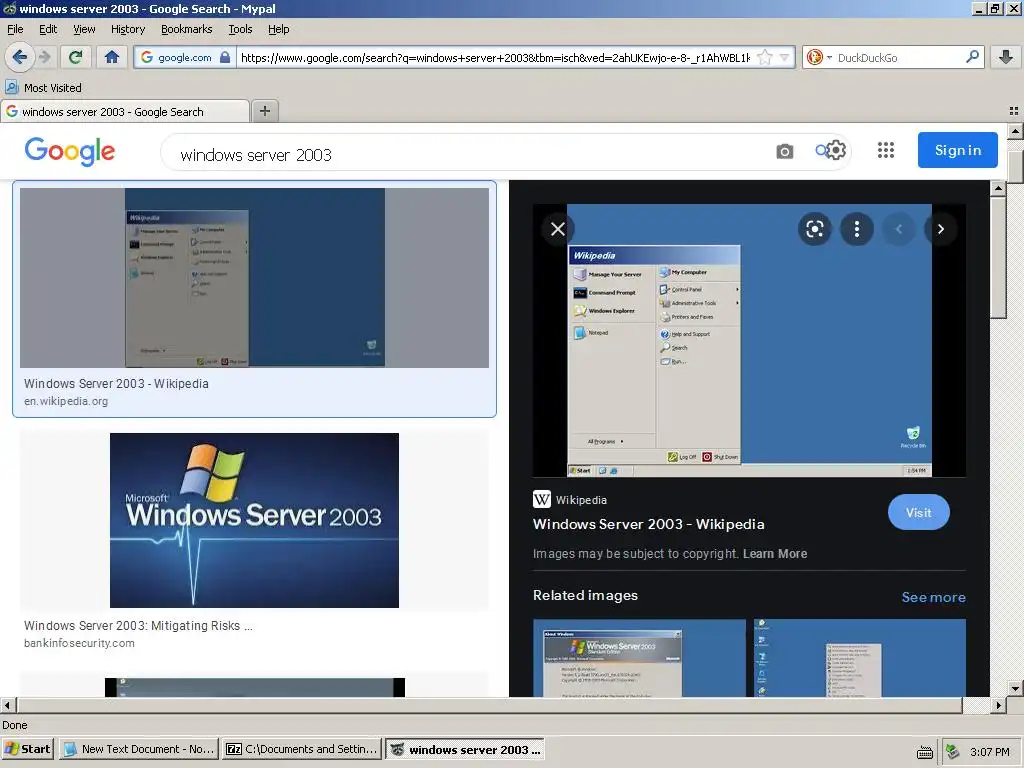Select the windows server 2003 Google Search tab
This screenshot has width=1024, height=768.
click(x=125, y=112)
